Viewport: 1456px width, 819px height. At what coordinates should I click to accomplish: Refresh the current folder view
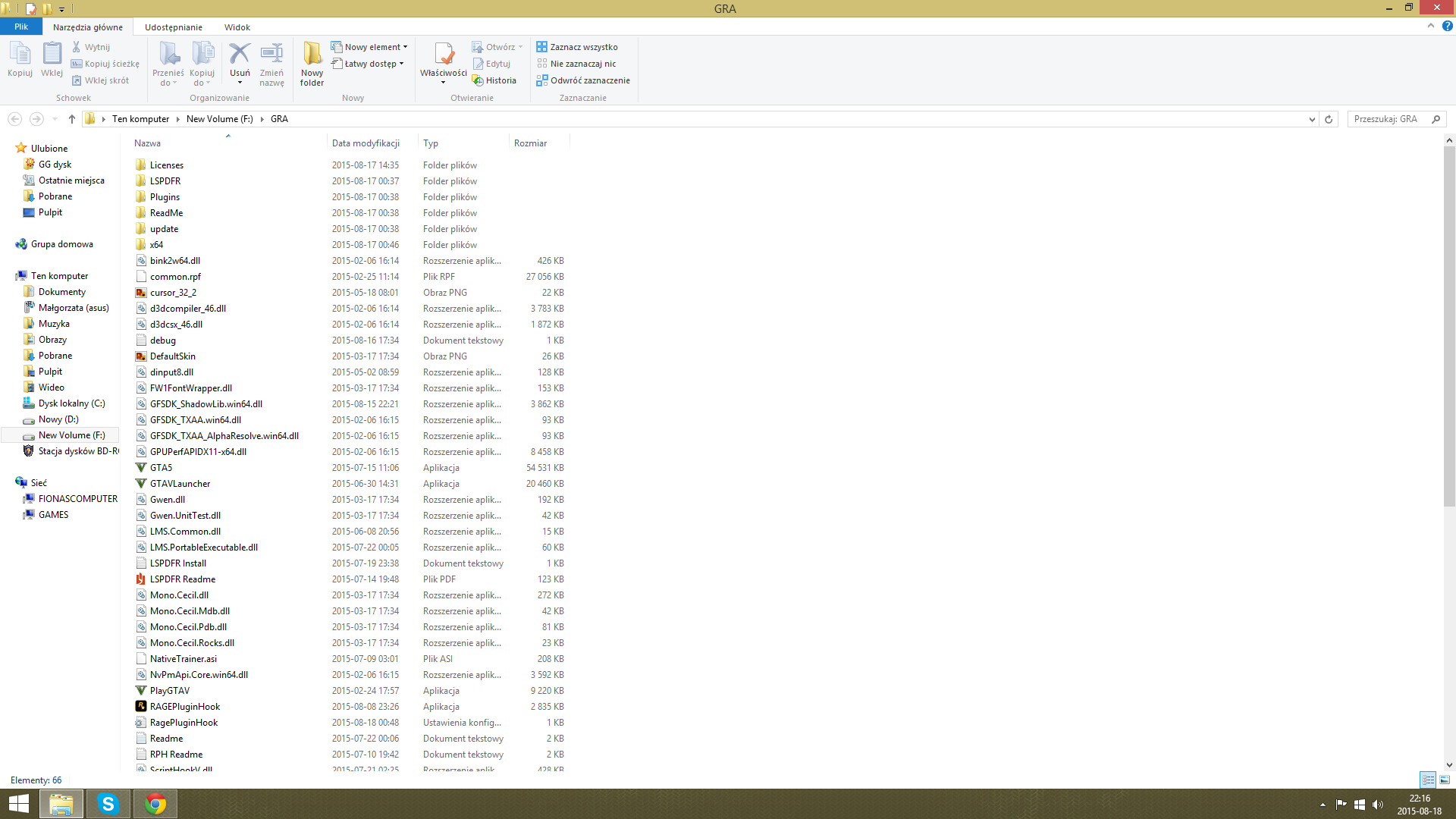click(1329, 119)
